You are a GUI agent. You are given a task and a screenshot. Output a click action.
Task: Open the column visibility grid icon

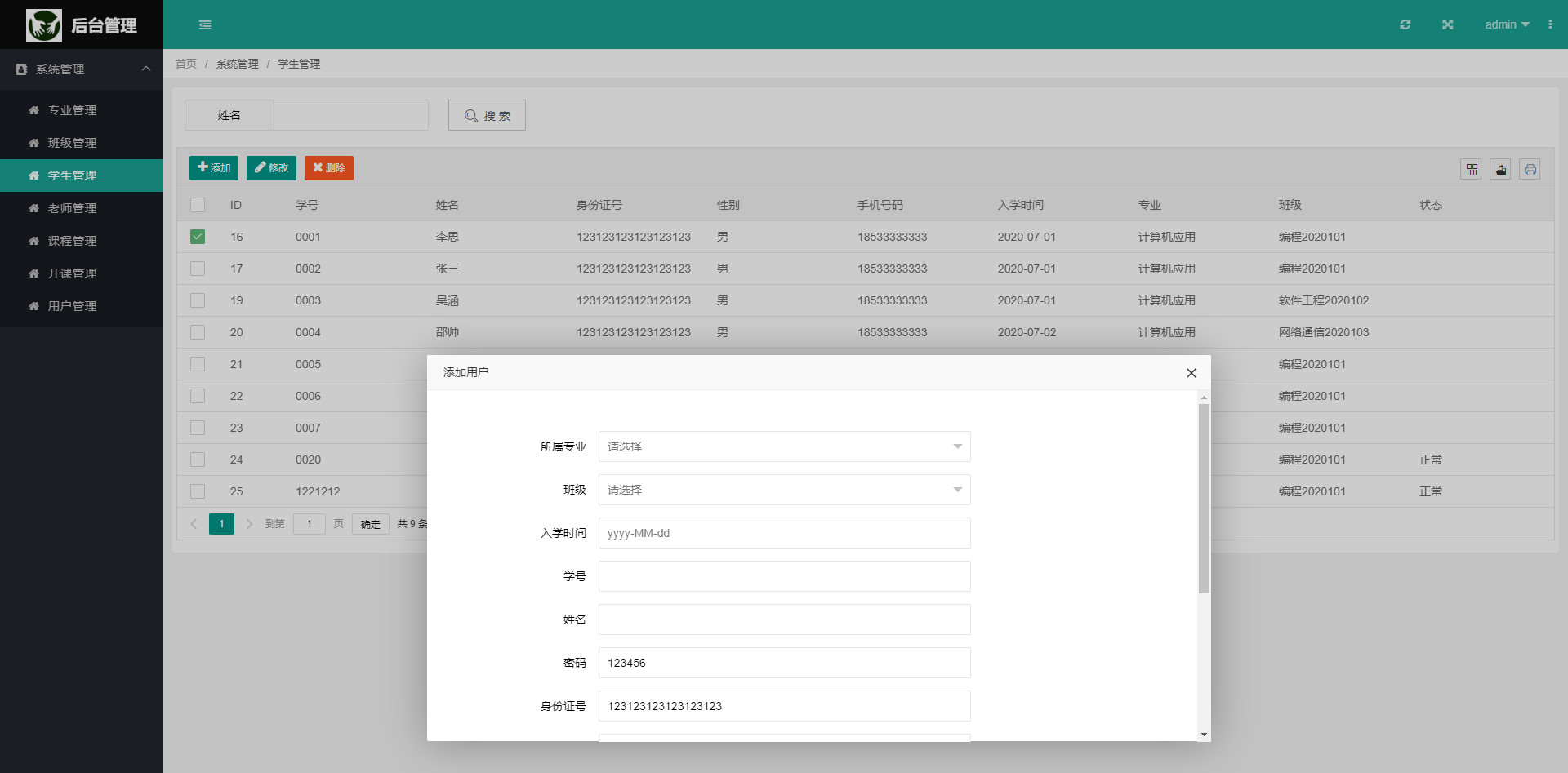pos(1471,169)
